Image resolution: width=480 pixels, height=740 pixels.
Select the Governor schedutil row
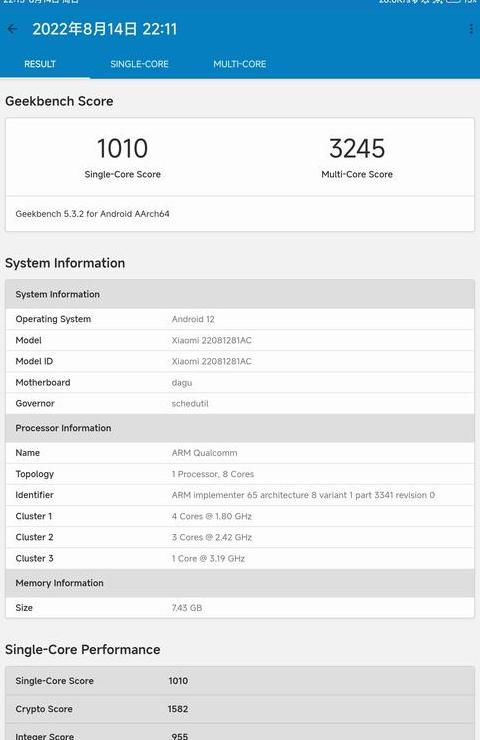point(240,404)
